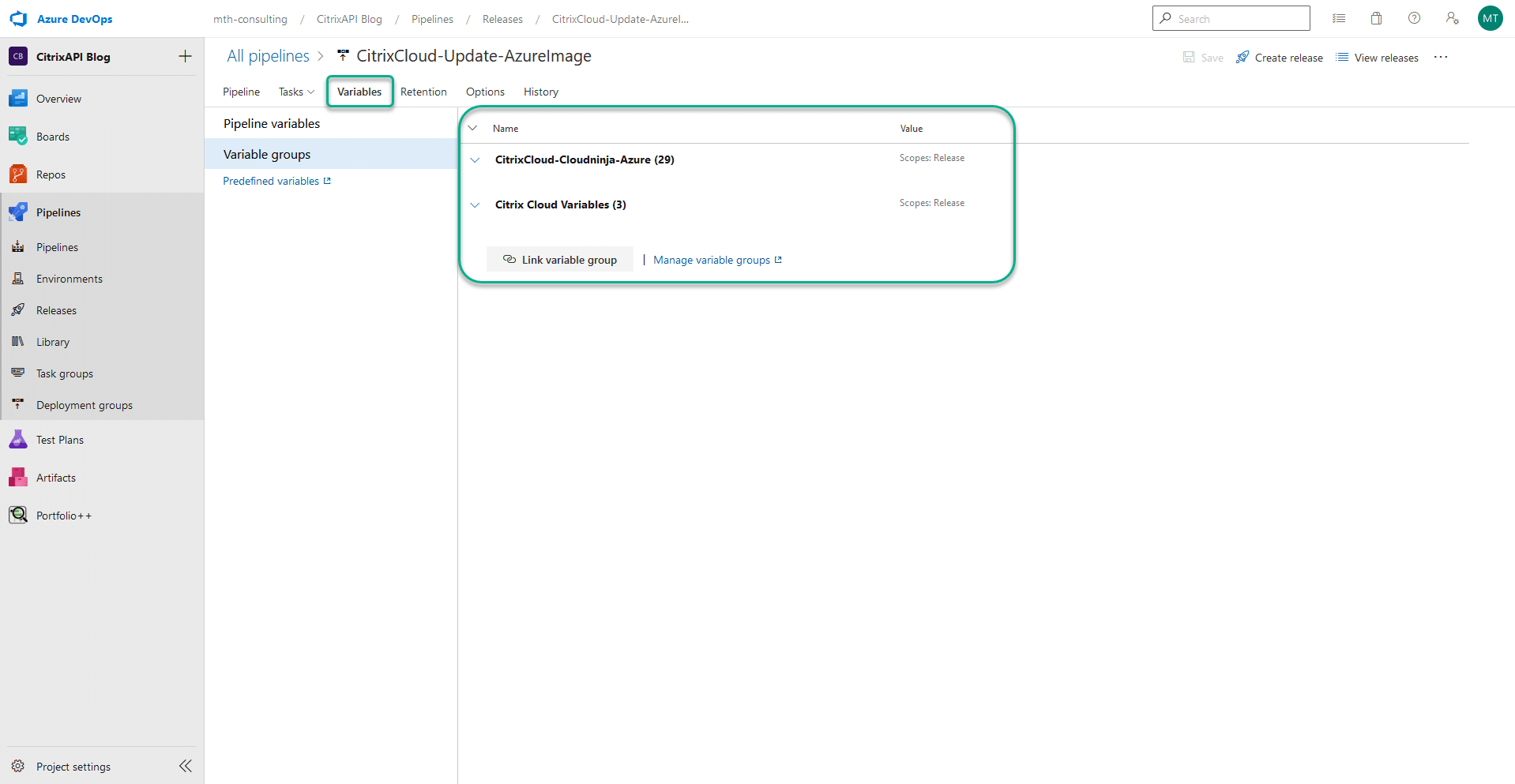Select the Pipelines hub rocket icon
Image resolution: width=1515 pixels, height=784 pixels.
click(18, 212)
